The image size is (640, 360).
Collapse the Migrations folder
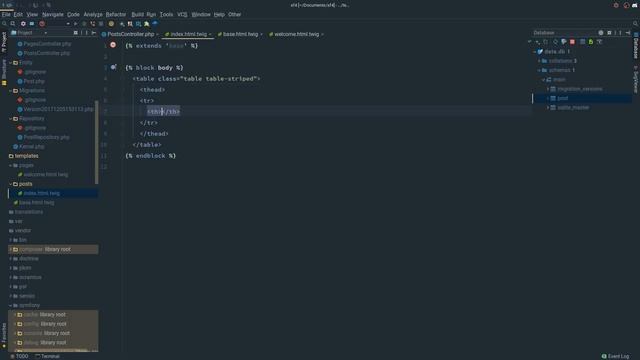(x=11, y=91)
